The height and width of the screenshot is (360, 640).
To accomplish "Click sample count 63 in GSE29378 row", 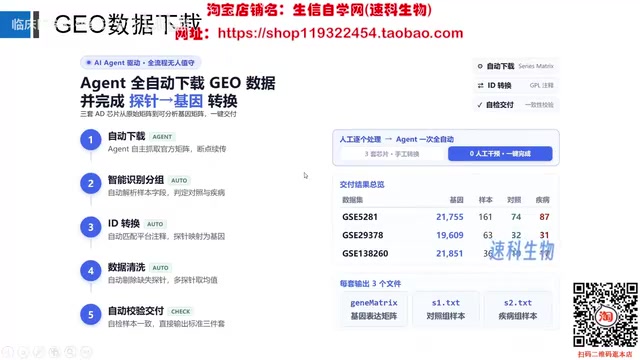I will pos(487,235).
